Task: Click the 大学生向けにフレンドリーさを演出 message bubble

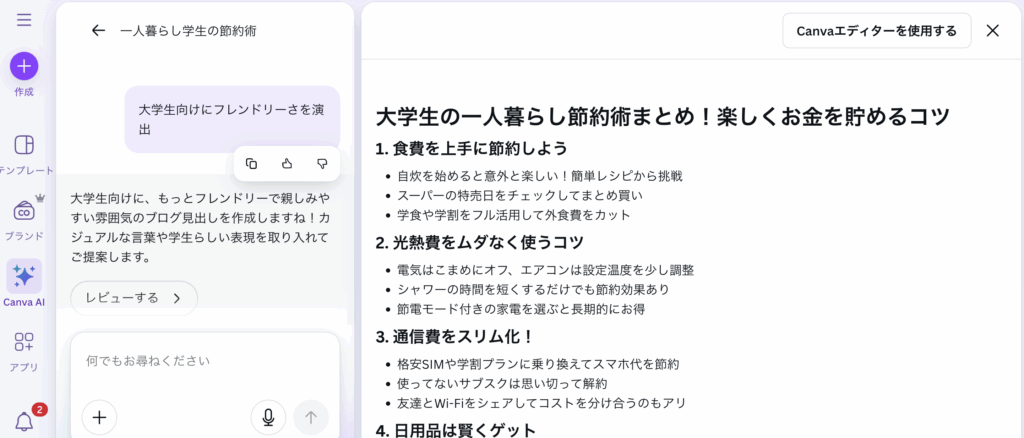Action: pos(231,119)
